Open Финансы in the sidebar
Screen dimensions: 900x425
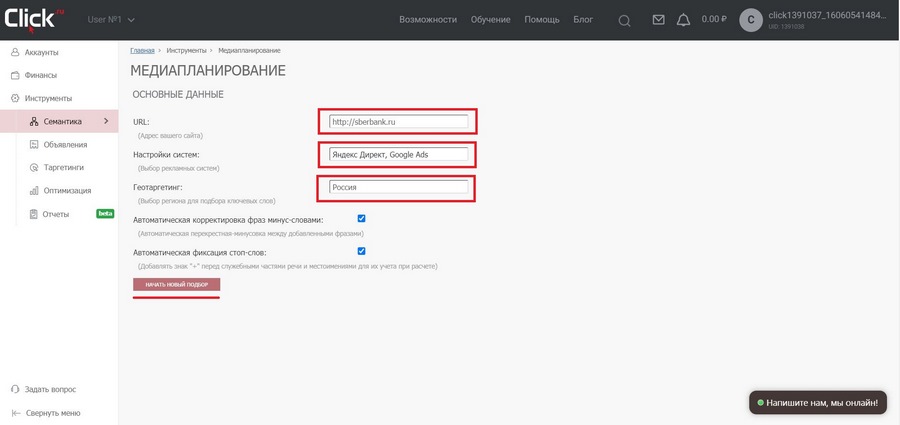click(40, 75)
